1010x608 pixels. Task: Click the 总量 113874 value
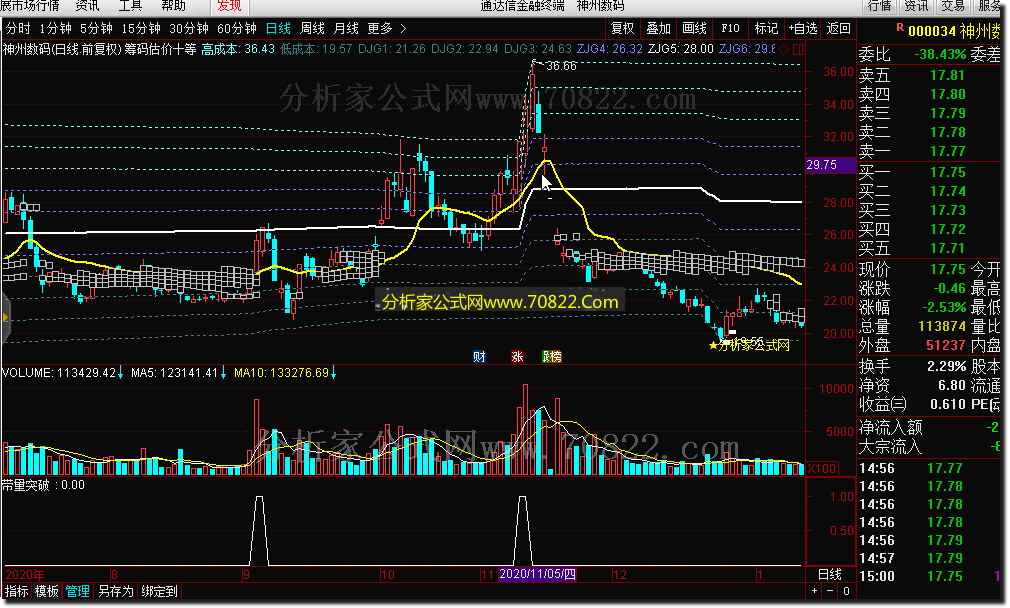pos(942,327)
